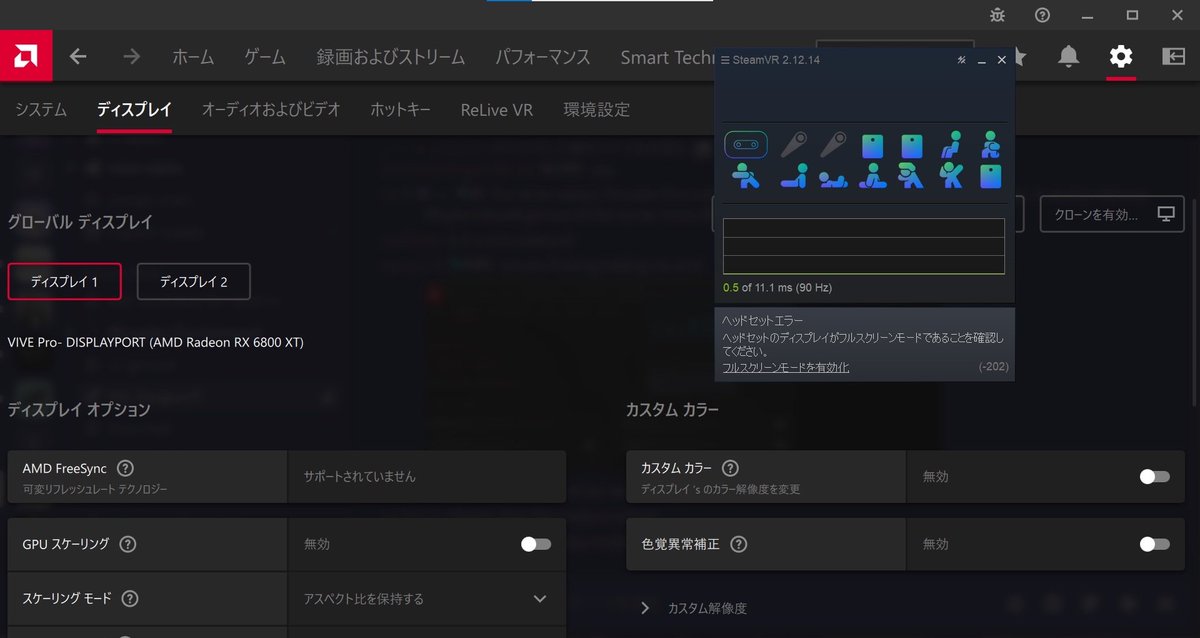
Task: Open the パフォーマンス tab
Action: pos(543,57)
